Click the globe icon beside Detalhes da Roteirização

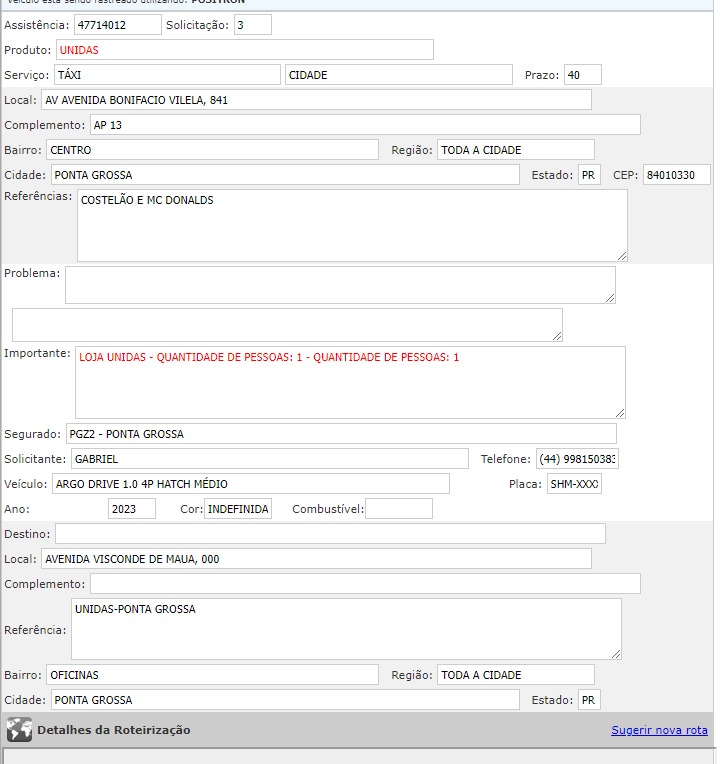tap(19, 730)
